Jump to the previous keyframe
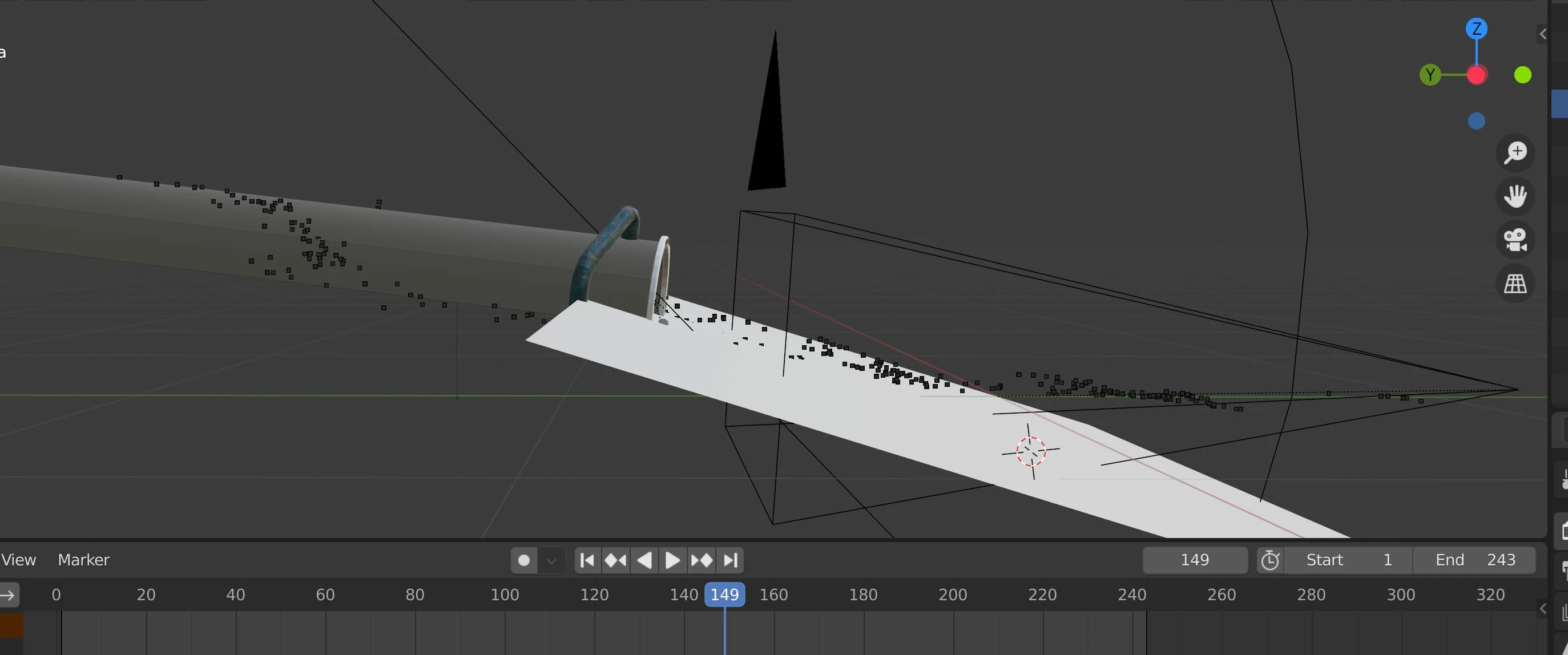The image size is (1568, 655). pos(615,560)
